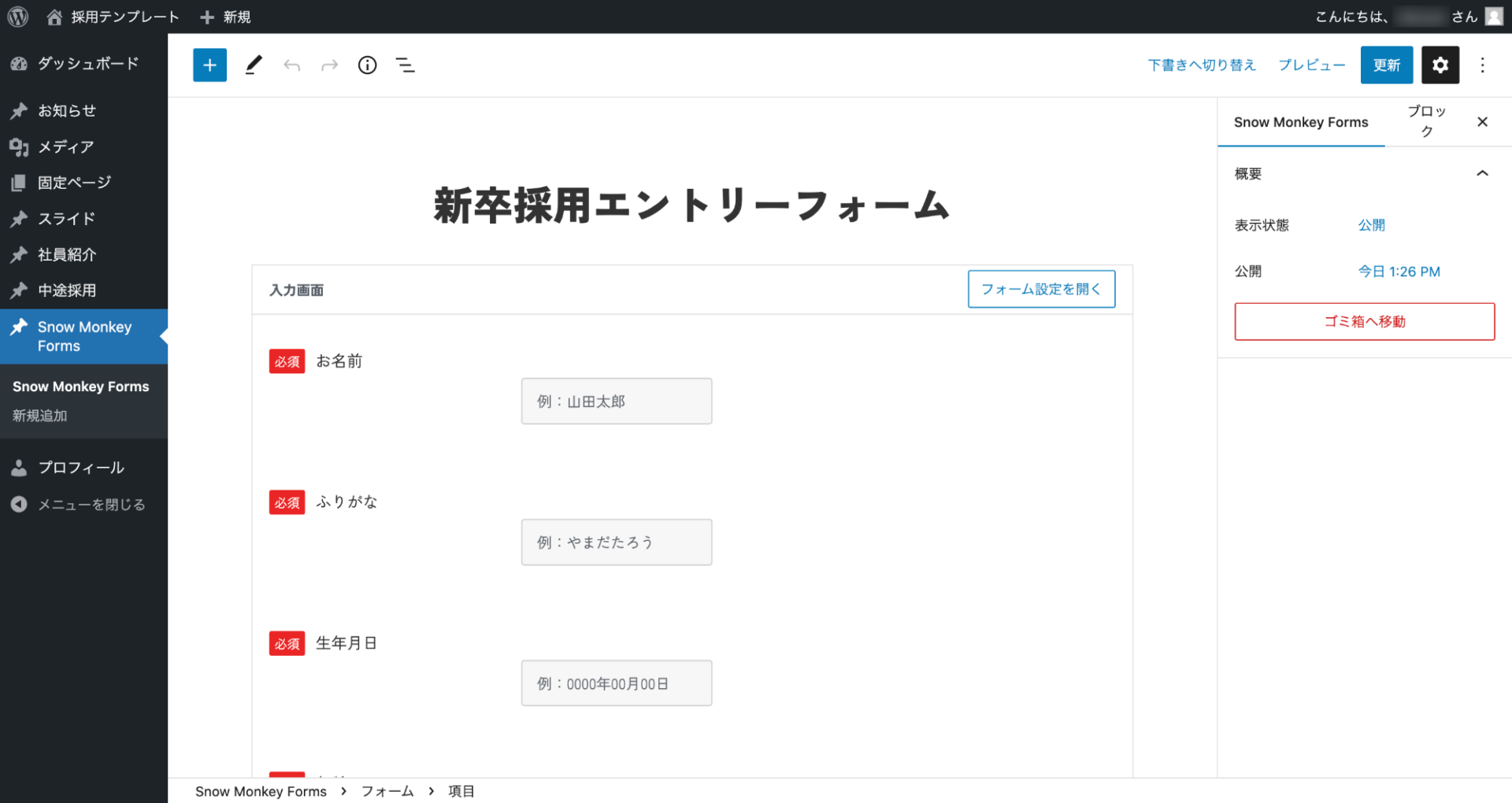The image size is (1512, 803).
Task: Click the 生年月日 input field
Action: [617, 683]
